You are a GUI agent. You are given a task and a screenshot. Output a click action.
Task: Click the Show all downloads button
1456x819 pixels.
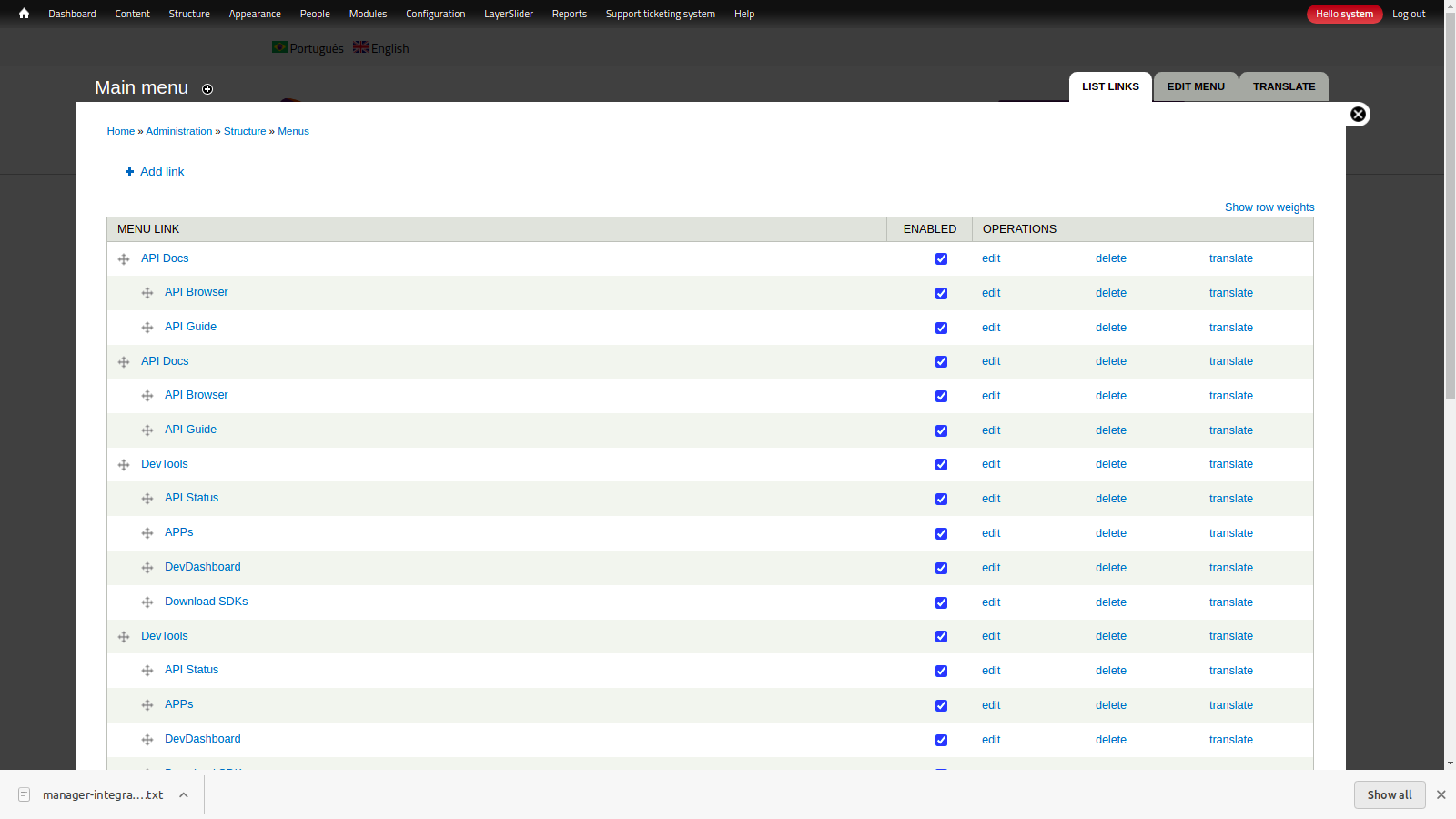1389,794
